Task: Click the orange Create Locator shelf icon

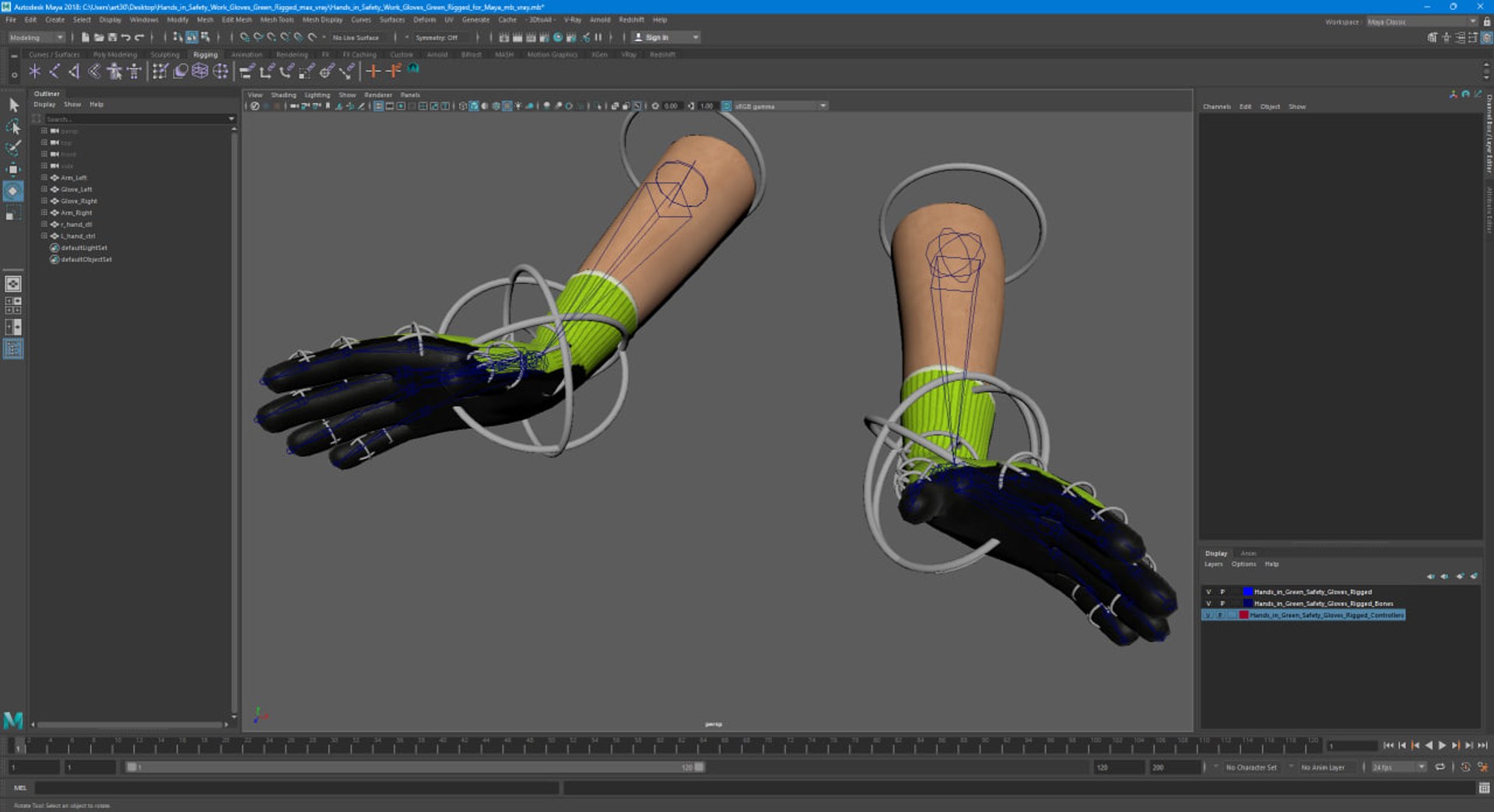Action: pyautogui.click(x=373, y=72)
